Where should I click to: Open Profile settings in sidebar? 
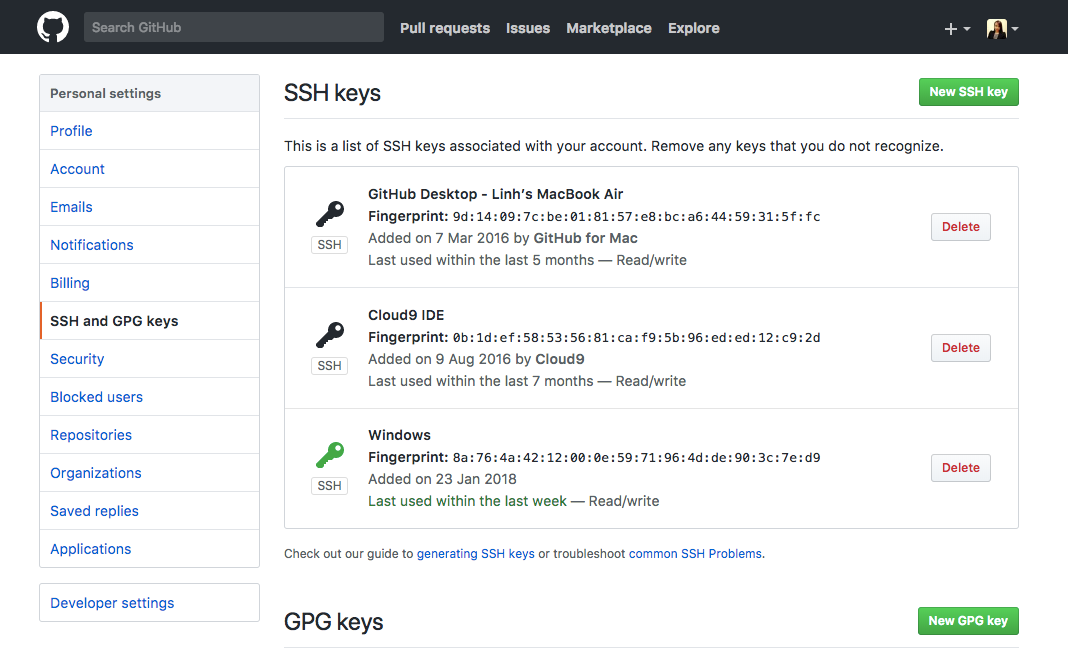(149, 131)
